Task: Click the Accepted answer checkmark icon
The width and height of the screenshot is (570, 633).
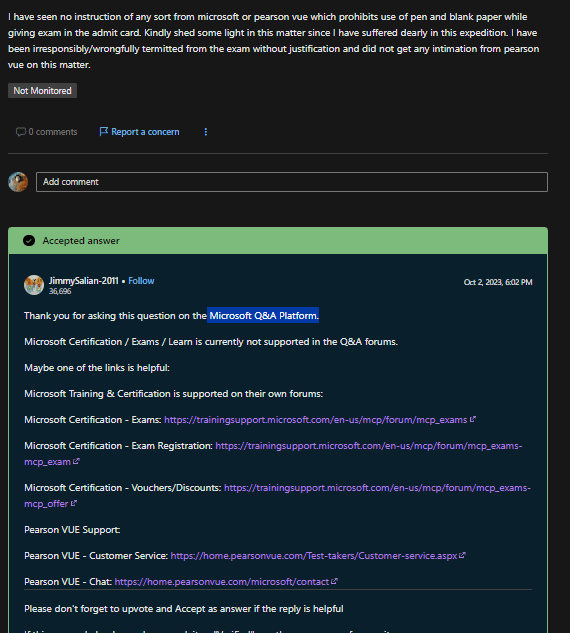Action: point(29,241)
